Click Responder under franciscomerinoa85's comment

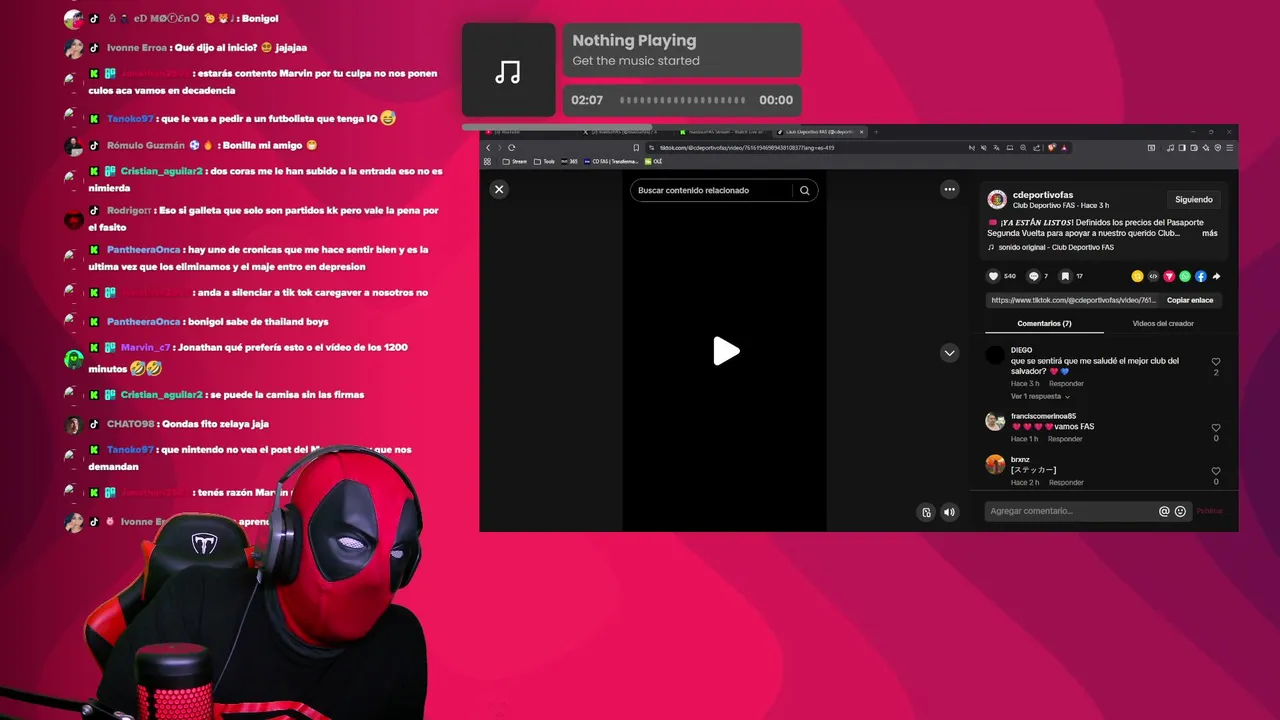pos(1065,439)
